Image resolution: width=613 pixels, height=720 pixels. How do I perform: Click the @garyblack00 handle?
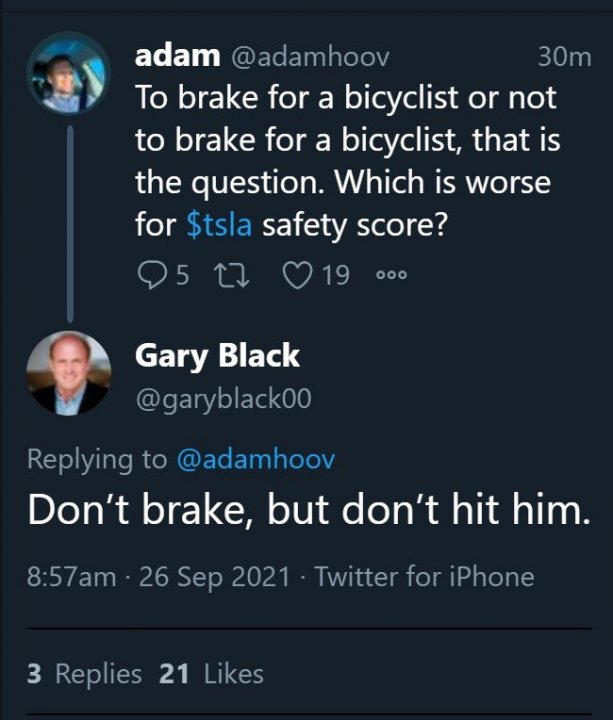pos(222,399)
